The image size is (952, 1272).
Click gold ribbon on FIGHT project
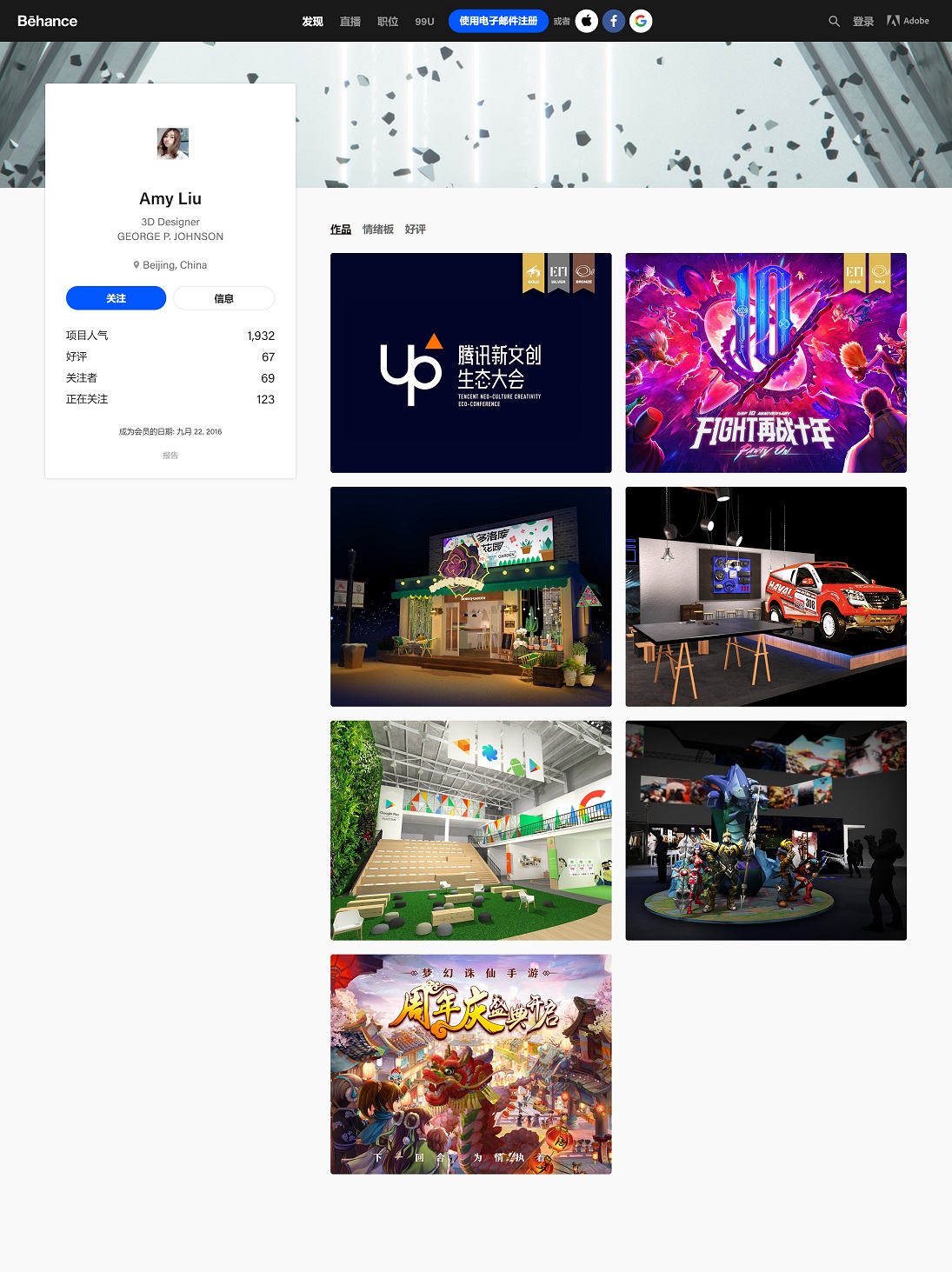click(x=855, y=273)
